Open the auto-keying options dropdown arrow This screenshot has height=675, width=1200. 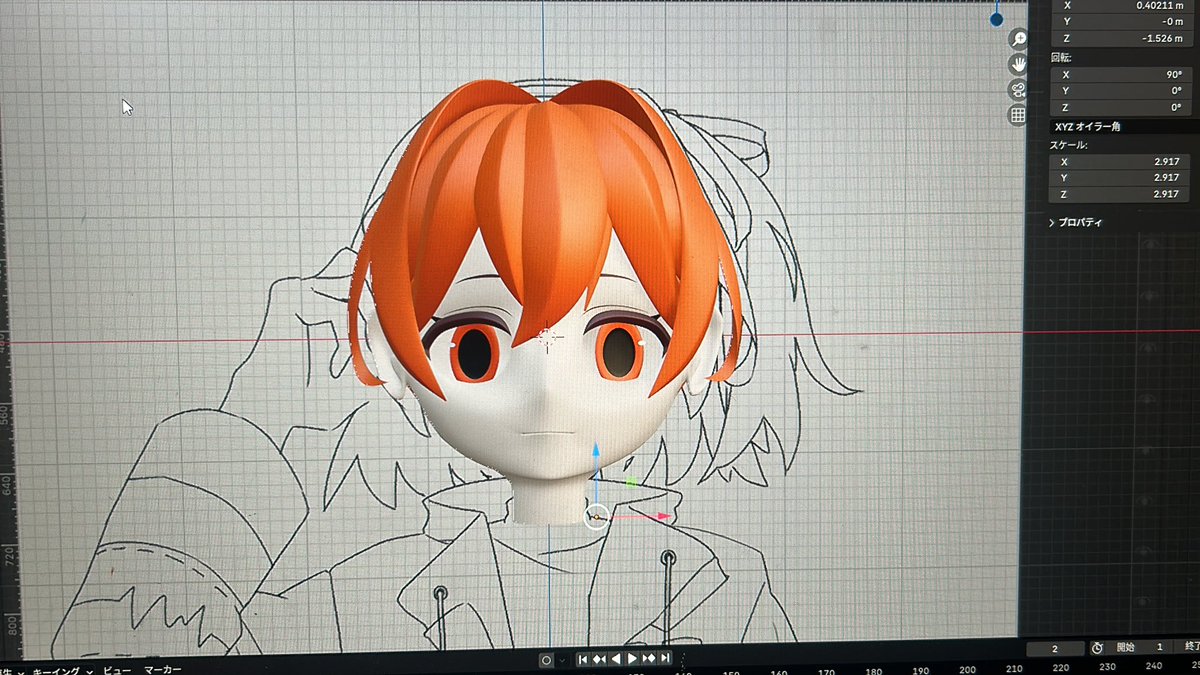562,659
